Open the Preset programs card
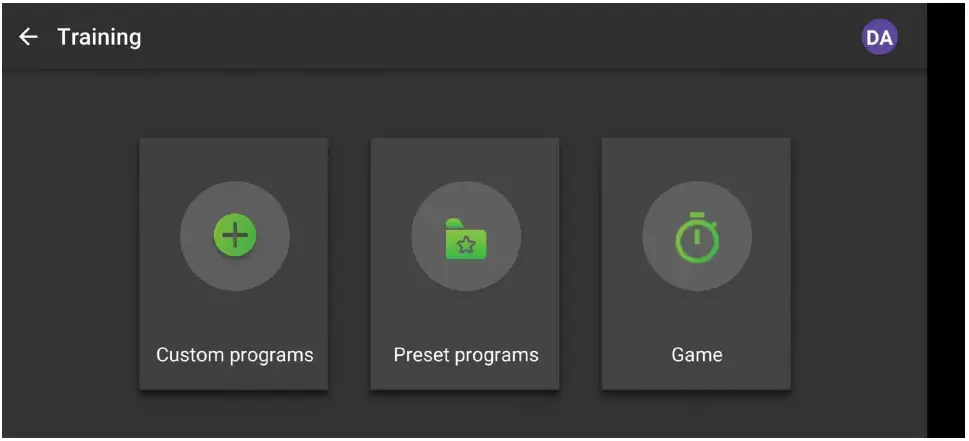The image size is (969, 441). [465, 264]
